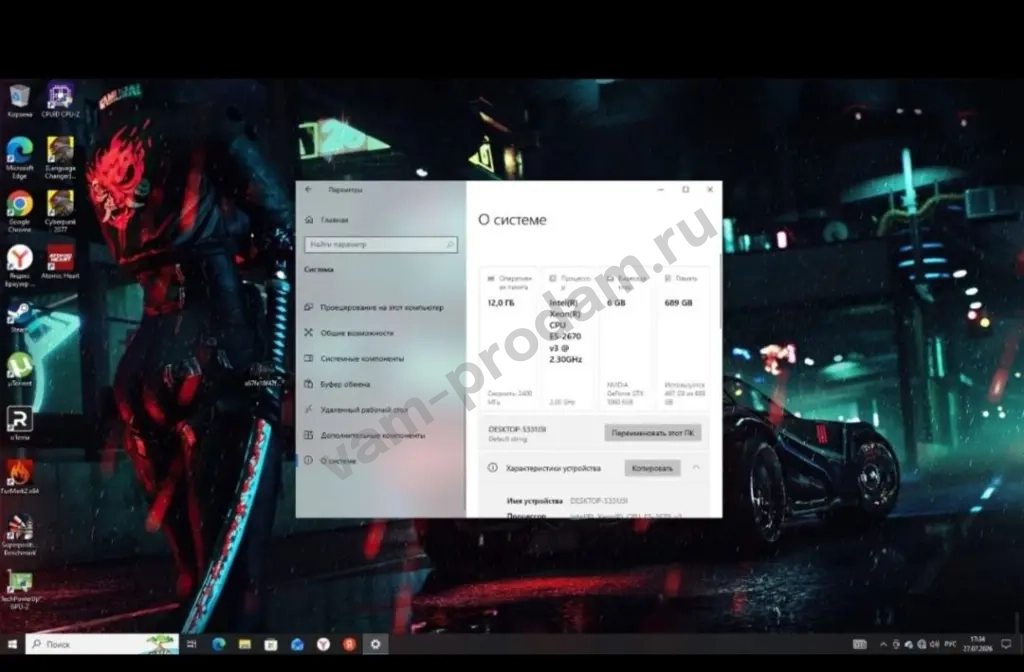Open the Корзина recycle bin desktop icon

pyautogui.click(x=20, y=100)
